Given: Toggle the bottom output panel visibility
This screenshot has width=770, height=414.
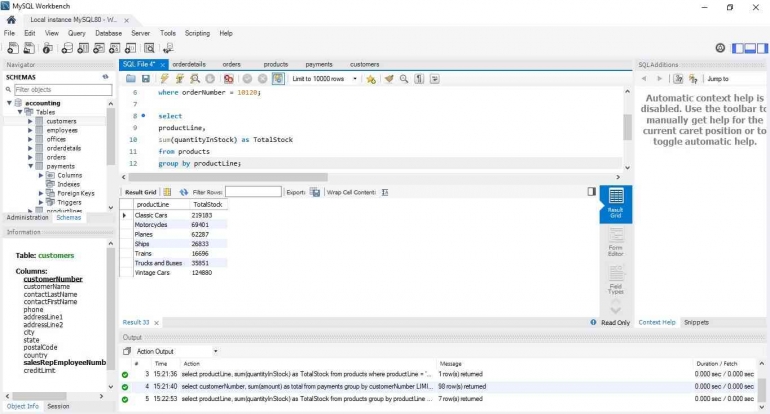Looking at the screenshot, I should [x=750, y=48].
